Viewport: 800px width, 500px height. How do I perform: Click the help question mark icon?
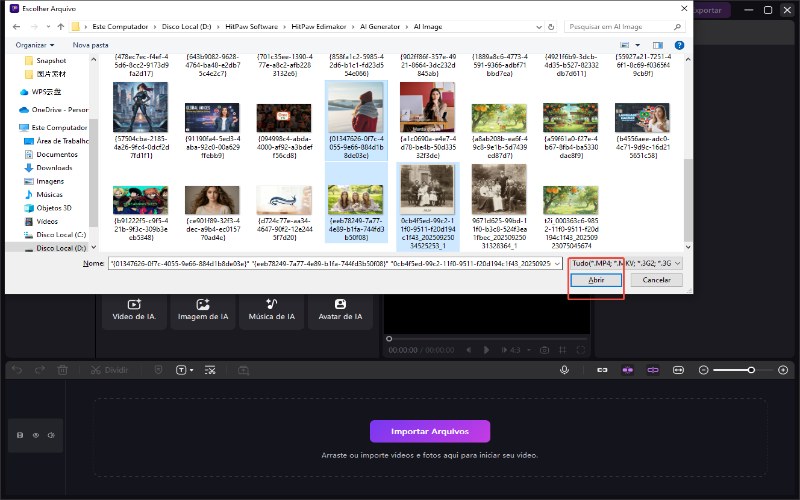coord(679,45)
